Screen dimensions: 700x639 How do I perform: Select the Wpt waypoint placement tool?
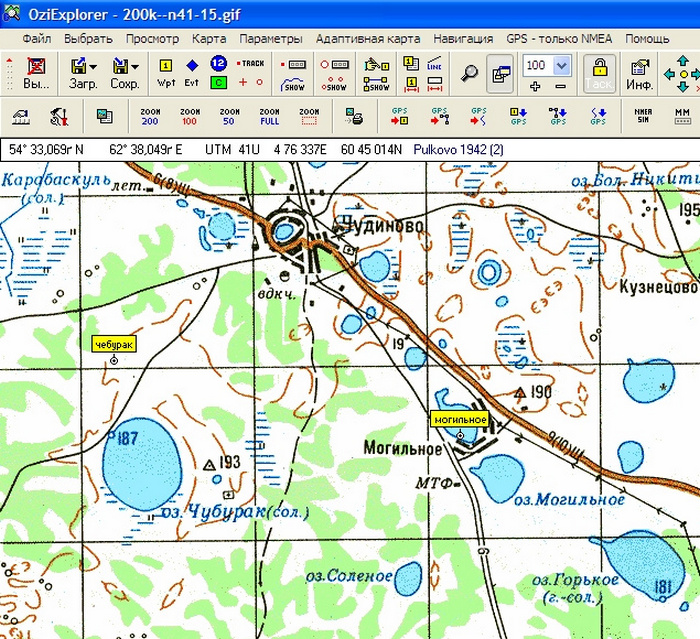tap(166, 73)
